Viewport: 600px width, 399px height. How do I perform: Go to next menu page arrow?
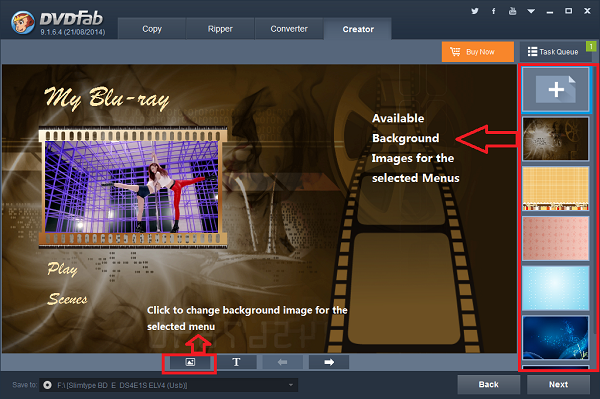tap(329, 362)
